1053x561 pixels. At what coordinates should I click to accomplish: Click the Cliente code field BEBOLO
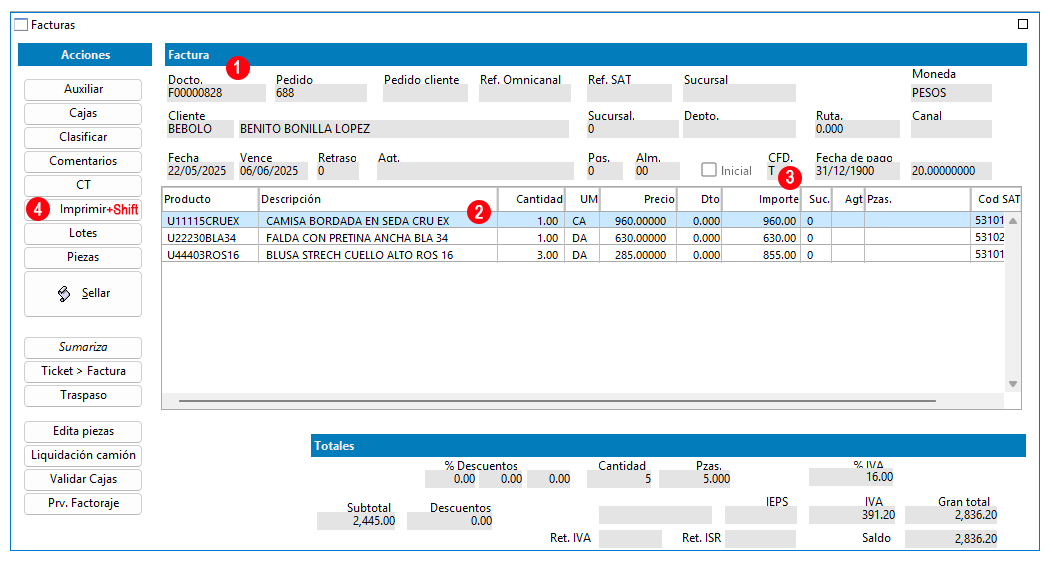click(x=200, y=129)
